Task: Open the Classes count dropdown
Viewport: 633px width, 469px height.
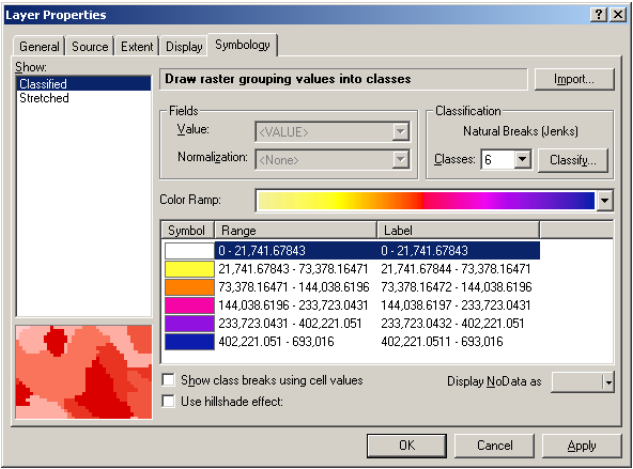Action: click(x=521, y=160)
